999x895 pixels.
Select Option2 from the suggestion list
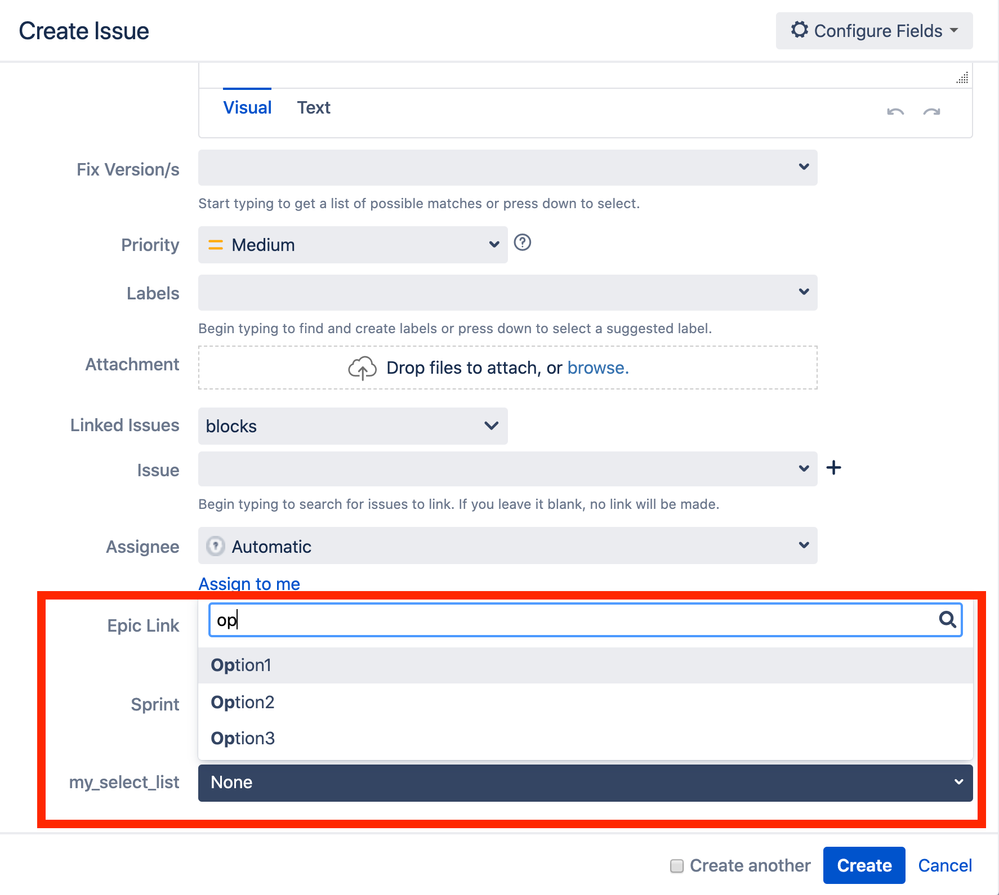243,702
